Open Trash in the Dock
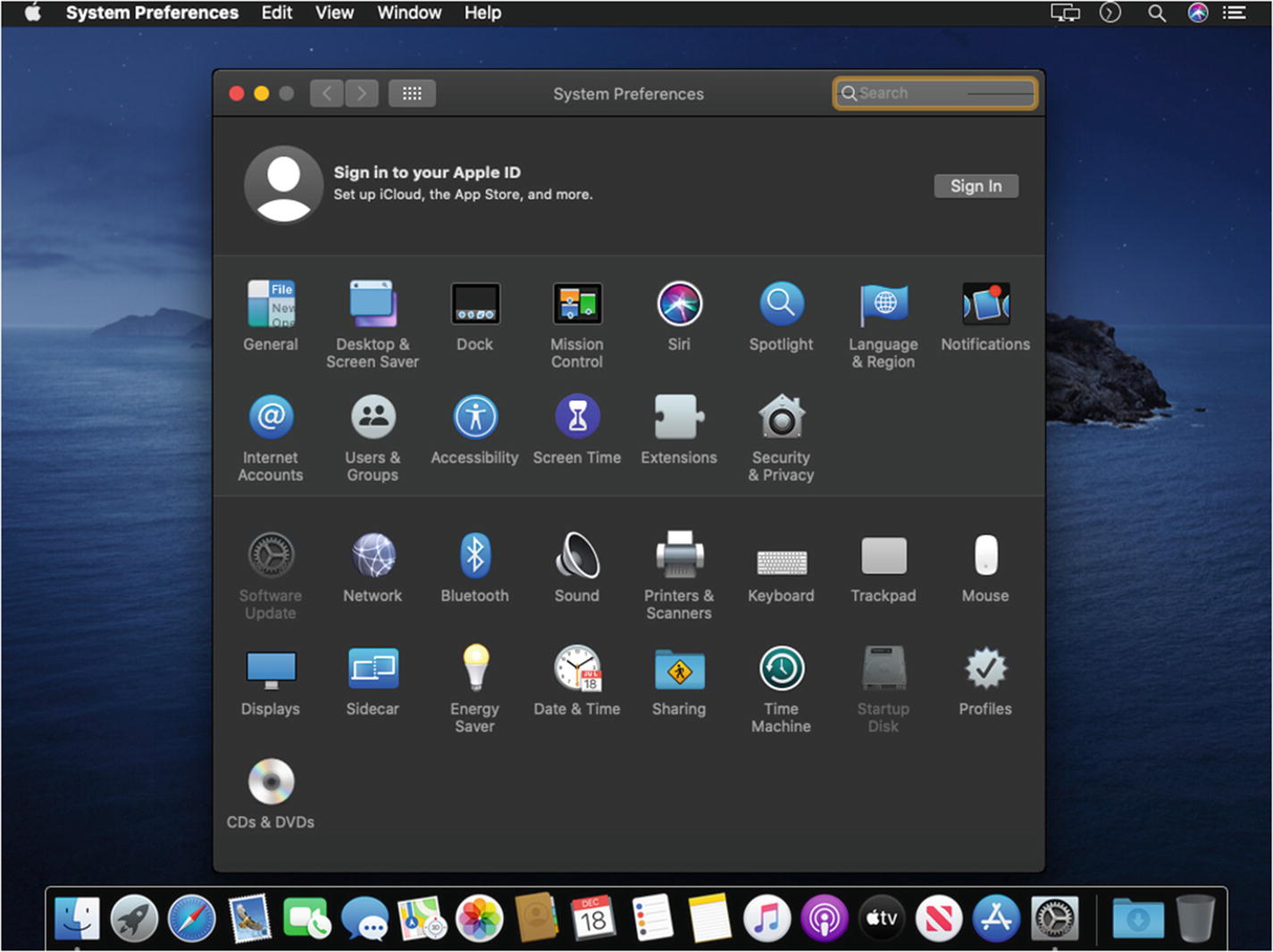The image size is (1273, 952). click(1195, 918)
